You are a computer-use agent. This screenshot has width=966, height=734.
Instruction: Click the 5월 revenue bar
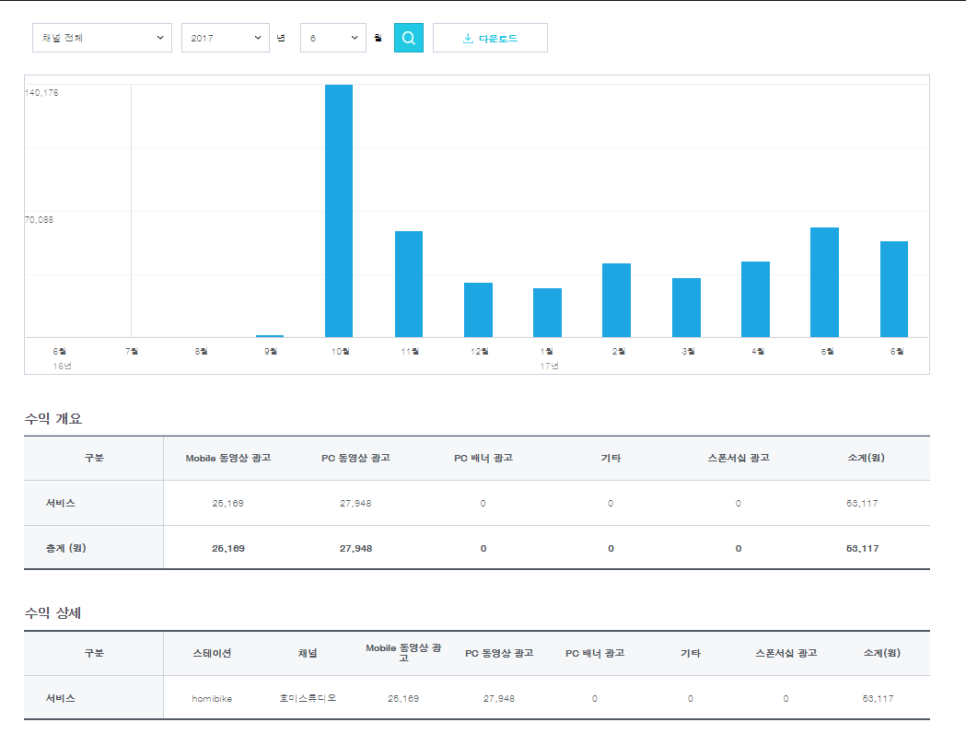(824, 282)
